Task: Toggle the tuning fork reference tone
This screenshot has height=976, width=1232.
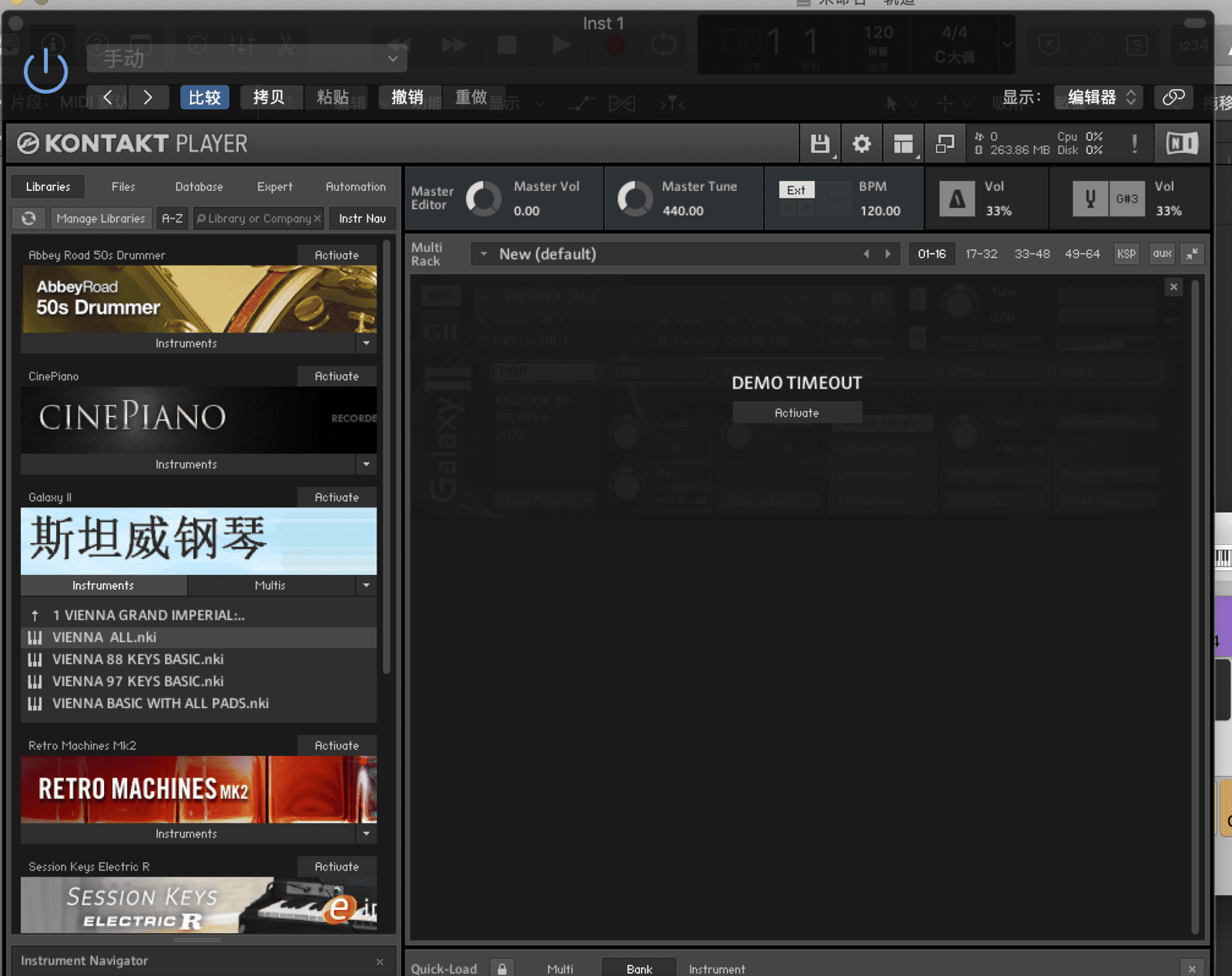Action: coord(1090,199)
